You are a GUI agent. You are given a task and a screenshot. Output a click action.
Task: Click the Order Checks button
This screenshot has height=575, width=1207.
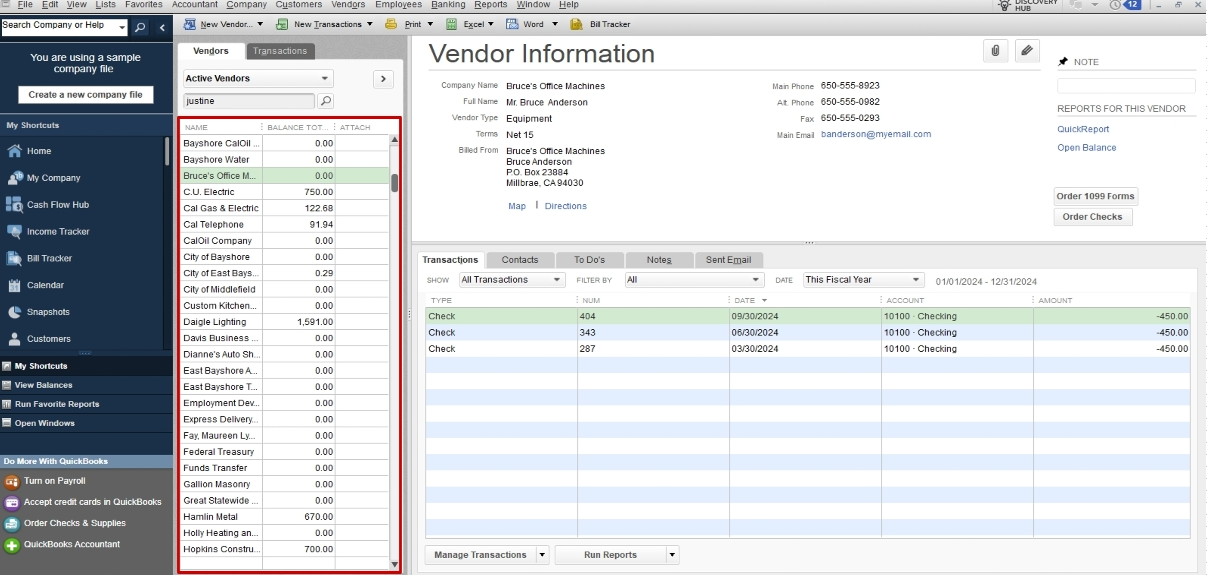pyautogui.click(x=1092, y=217)
